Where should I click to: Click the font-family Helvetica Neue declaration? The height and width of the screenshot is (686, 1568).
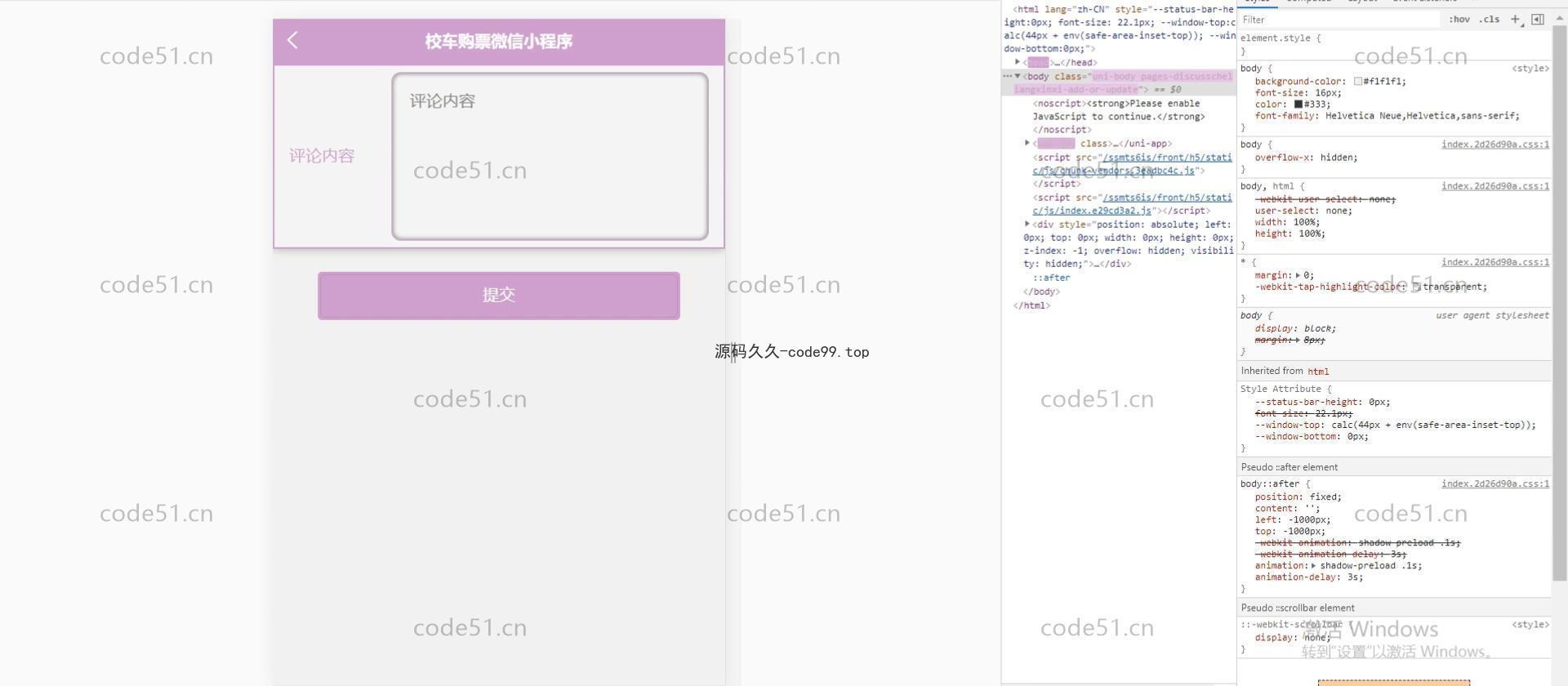(1387, 116)
